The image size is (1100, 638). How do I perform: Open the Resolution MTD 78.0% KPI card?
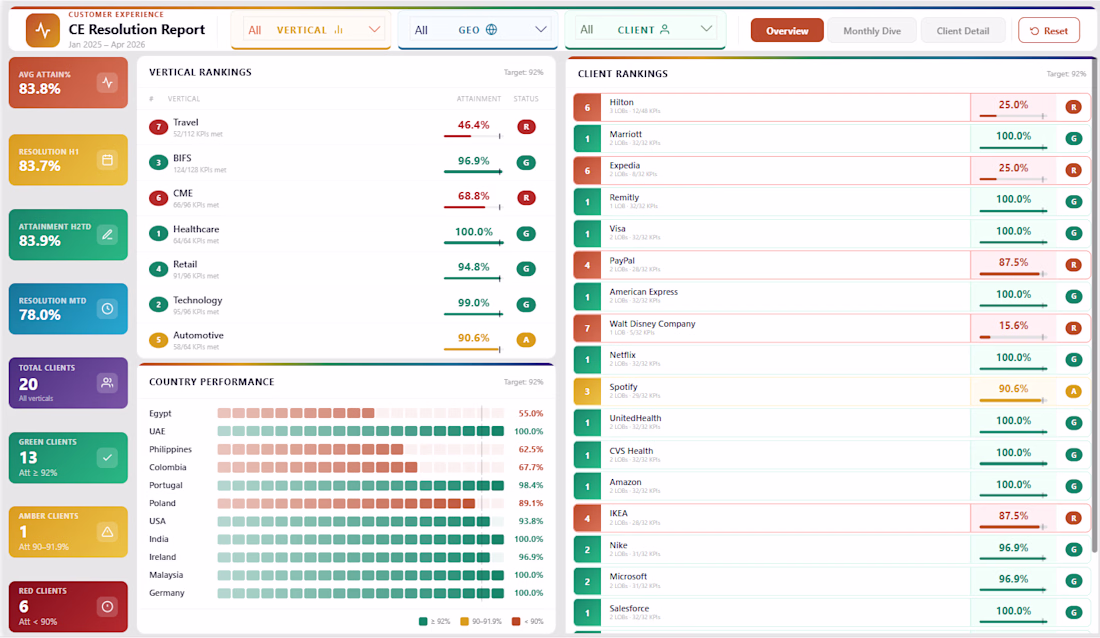coord(68,309)
